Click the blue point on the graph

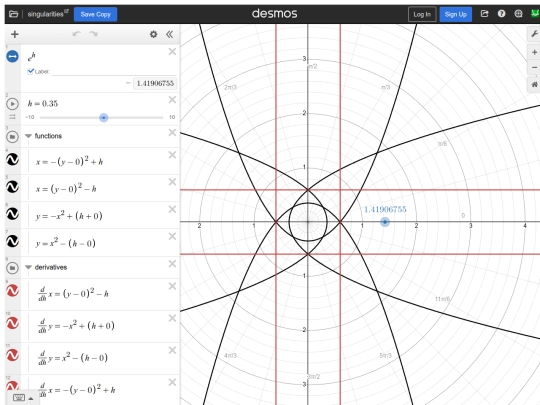pos(385,222)
